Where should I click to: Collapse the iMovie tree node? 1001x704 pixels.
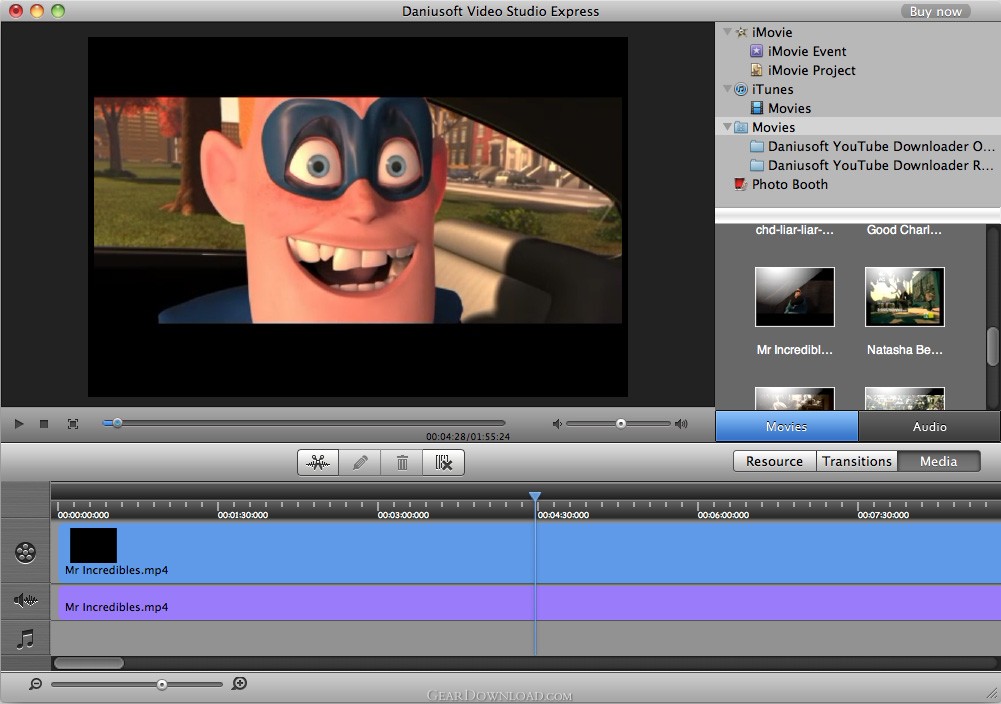(x=727, y=31)
